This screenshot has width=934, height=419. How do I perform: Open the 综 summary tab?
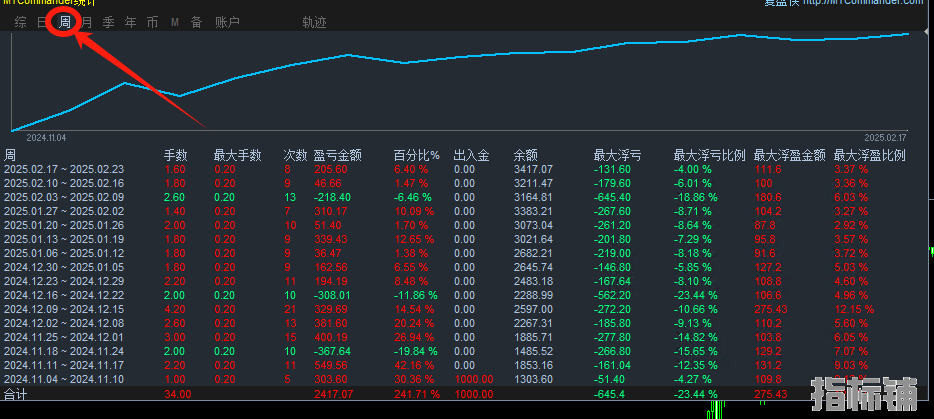point(21,22)
